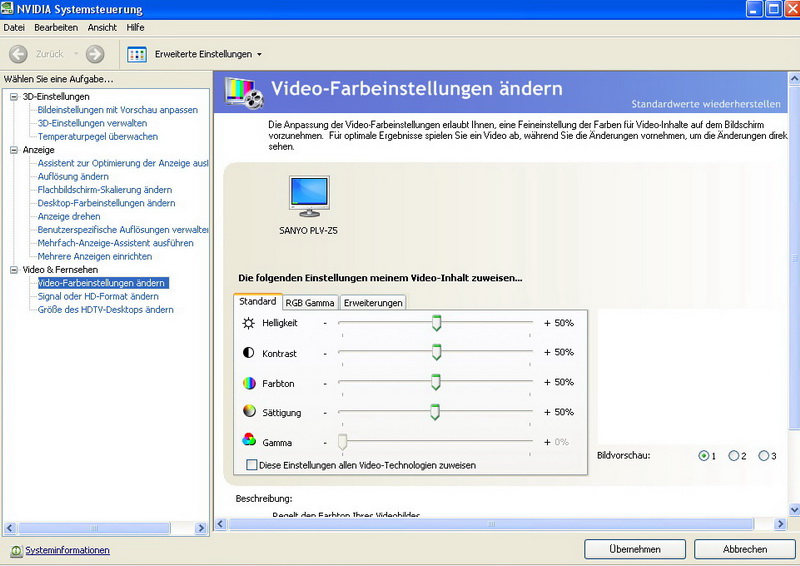Open 'Mehrfach-Anzeige-Assistent ausführen' task

115,243
